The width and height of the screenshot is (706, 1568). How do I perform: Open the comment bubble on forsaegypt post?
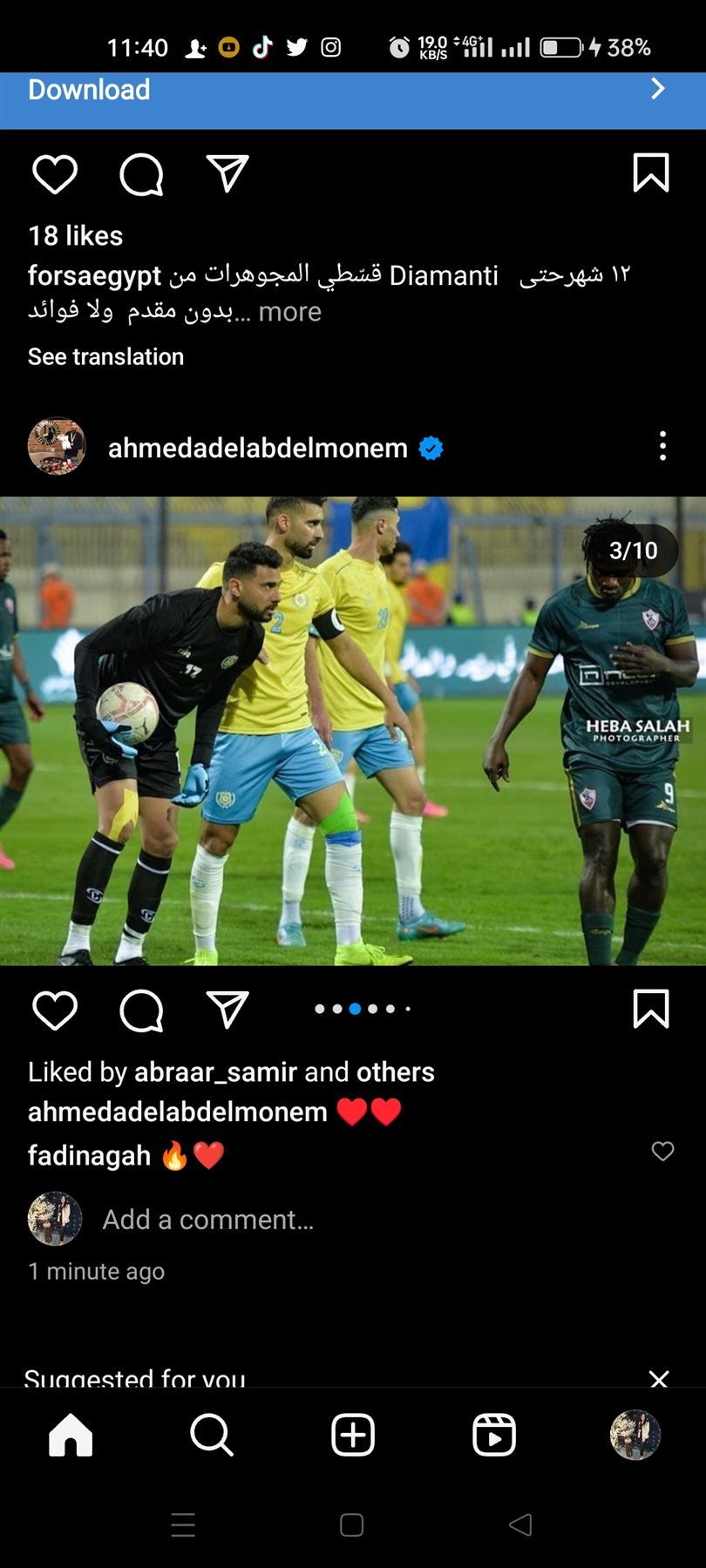tap(141, 174)
